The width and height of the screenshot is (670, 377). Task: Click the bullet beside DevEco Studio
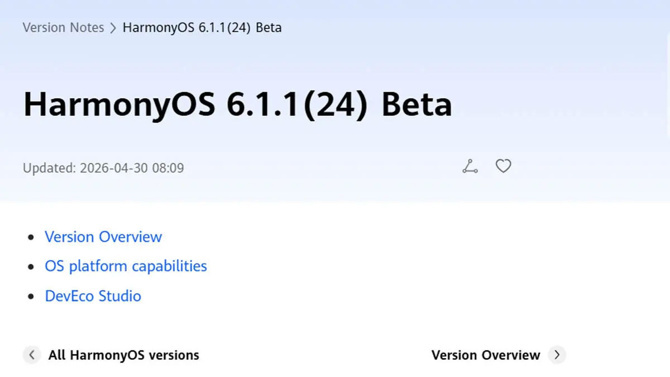[x=31, y=296]
